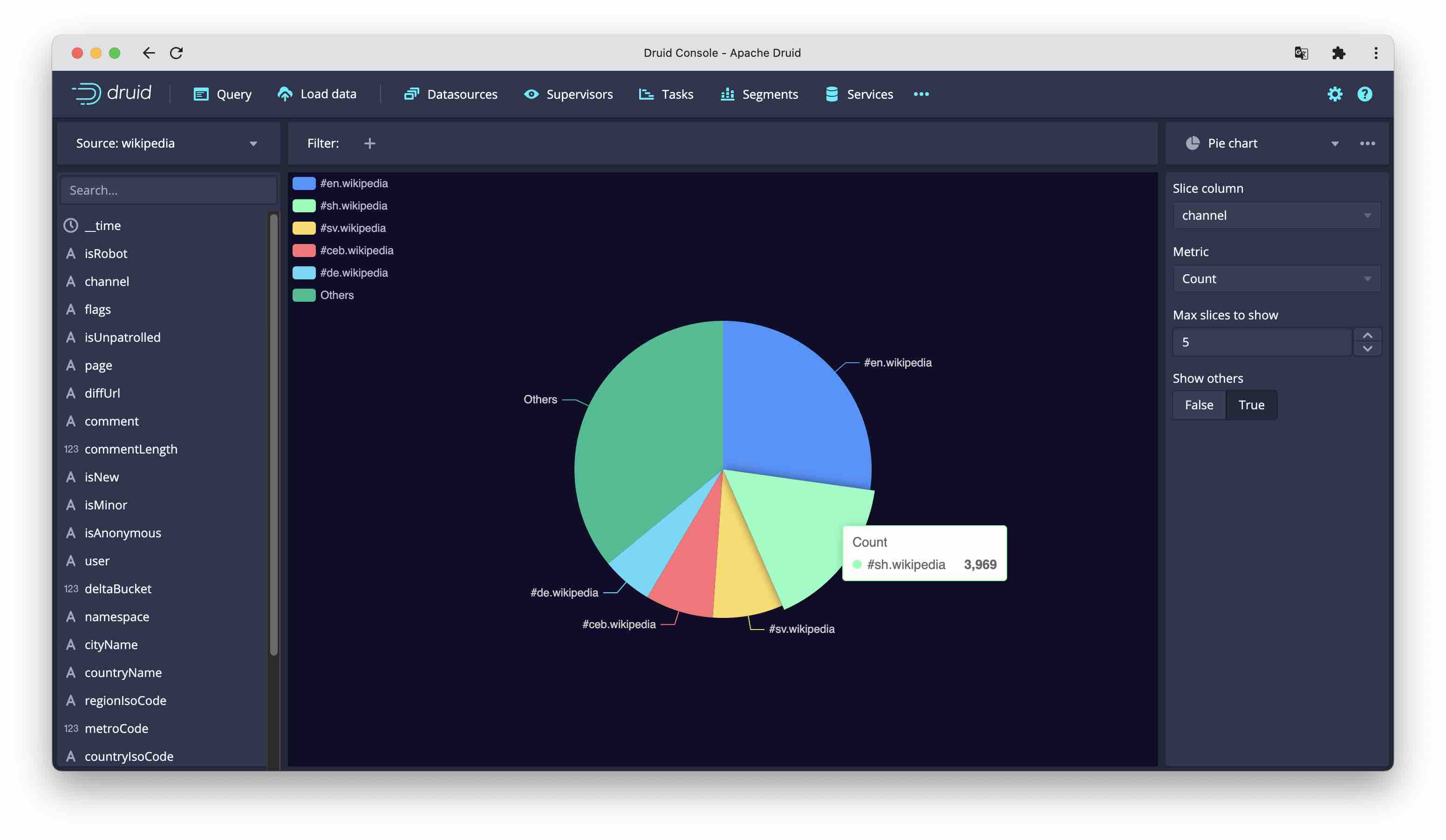
Task: Open Services via the database icon
Action: [831, 94]
